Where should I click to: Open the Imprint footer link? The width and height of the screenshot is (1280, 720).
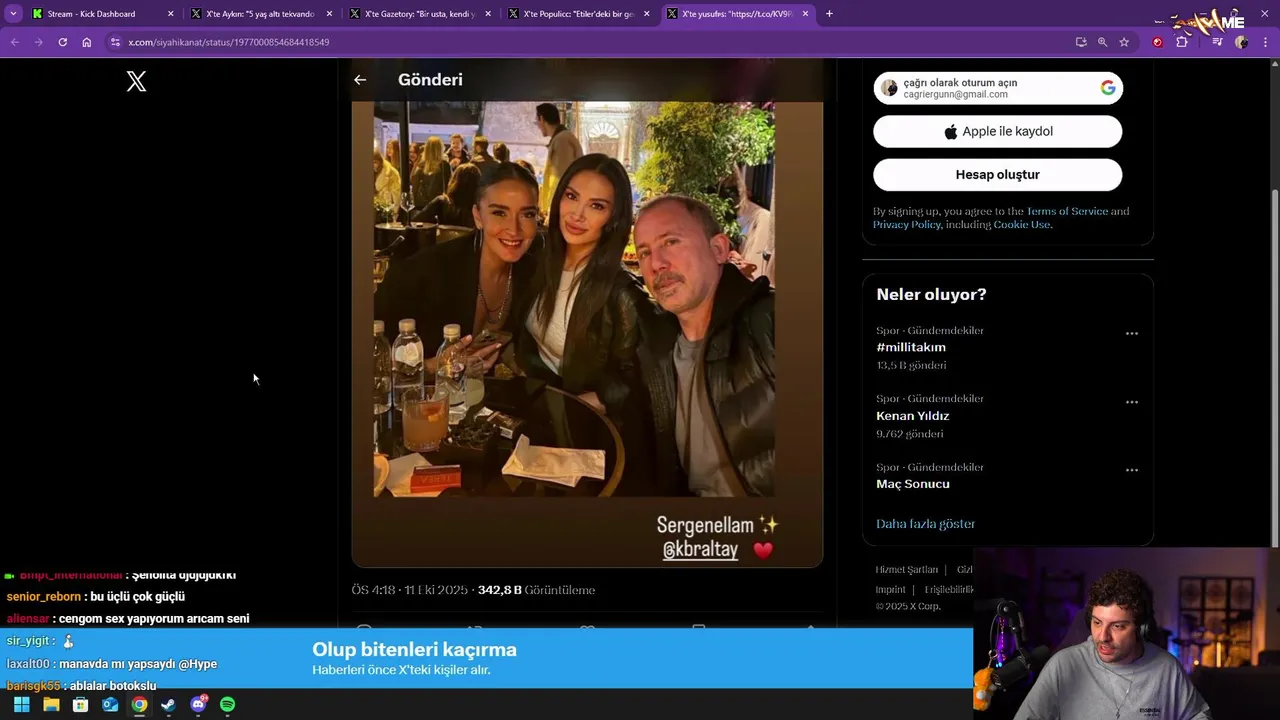890,590
